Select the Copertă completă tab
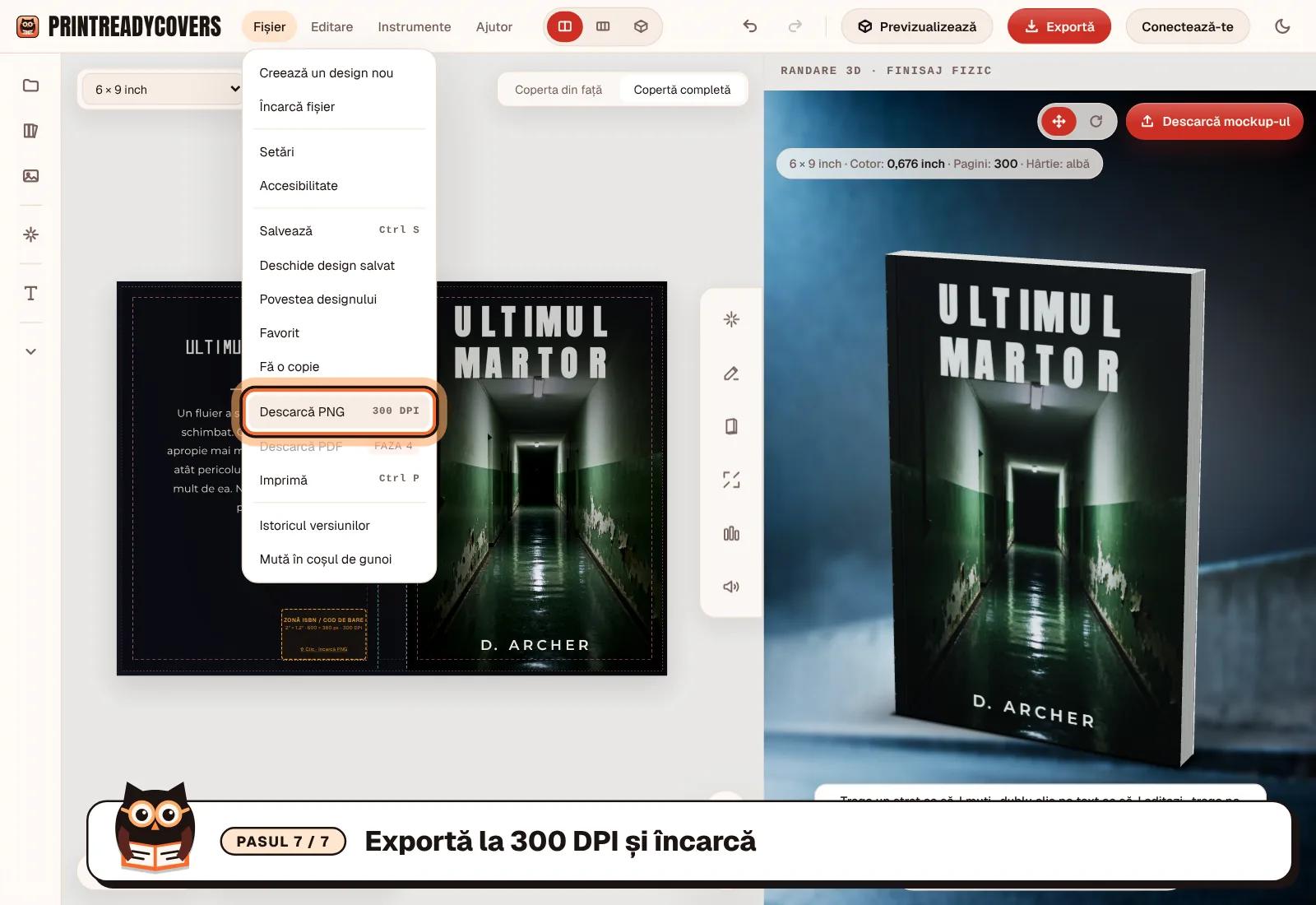Image resolution: width=1316 pixels, height=905 pixels. [682, 90]
